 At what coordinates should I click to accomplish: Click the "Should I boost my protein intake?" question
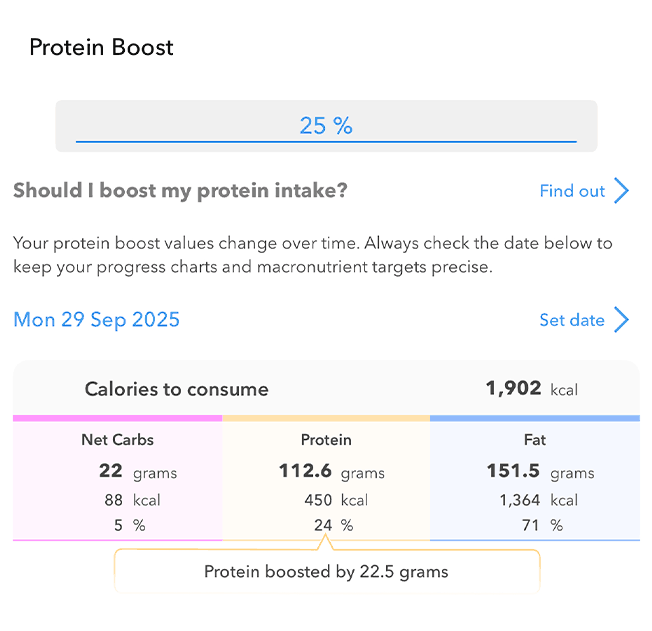click(180, 191)
